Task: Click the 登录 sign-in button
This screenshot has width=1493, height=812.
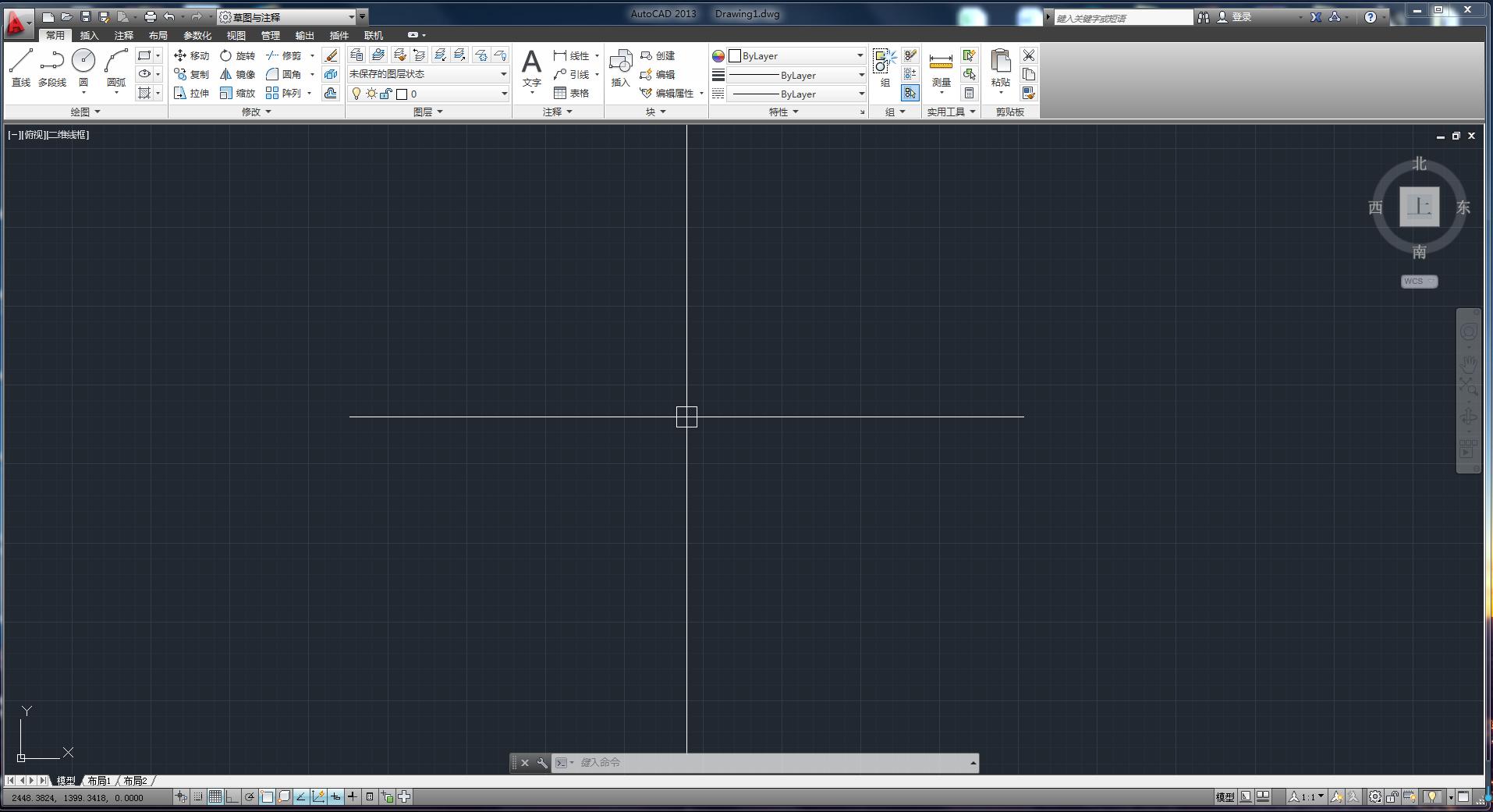Action: 1240,16
